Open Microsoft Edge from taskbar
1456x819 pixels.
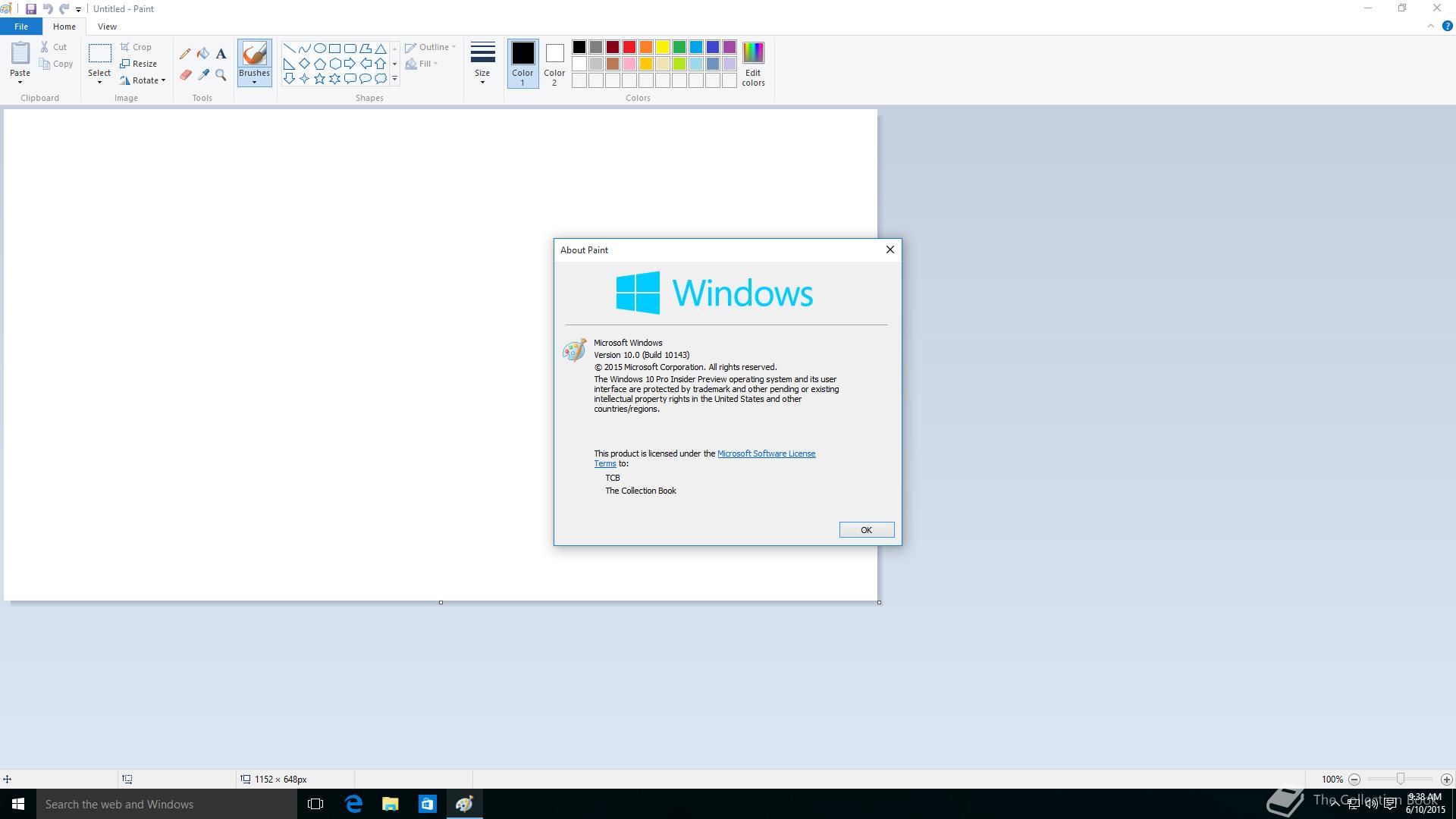point(353,804)
